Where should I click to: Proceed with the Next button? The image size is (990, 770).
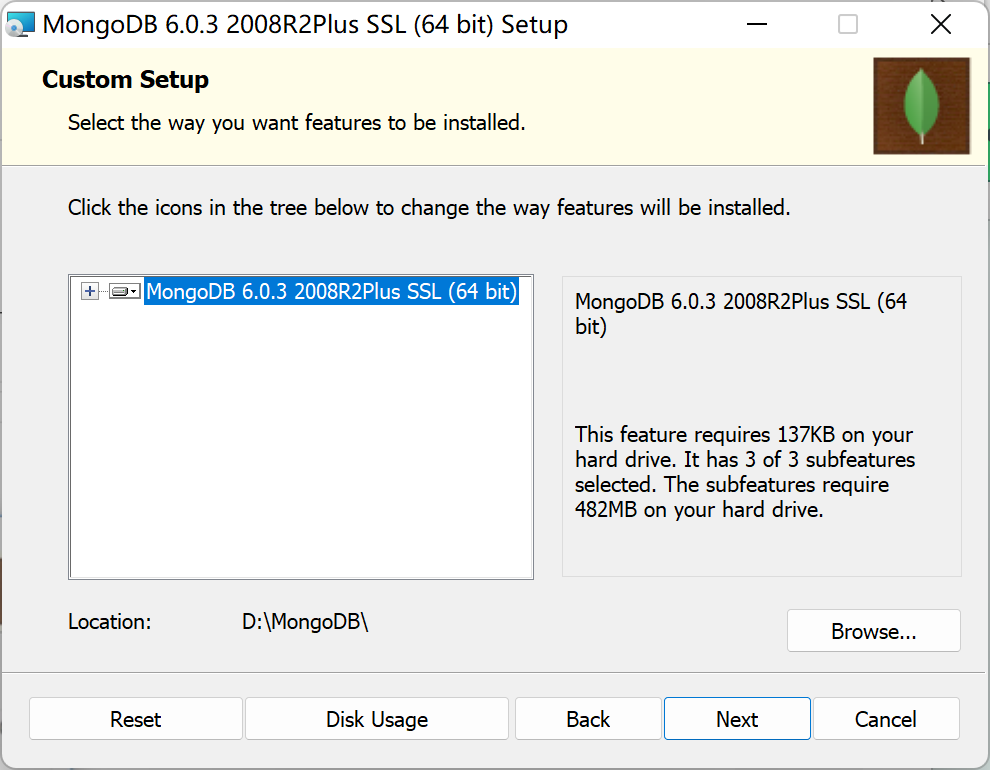pyautogui.click(x=737, y=719)
